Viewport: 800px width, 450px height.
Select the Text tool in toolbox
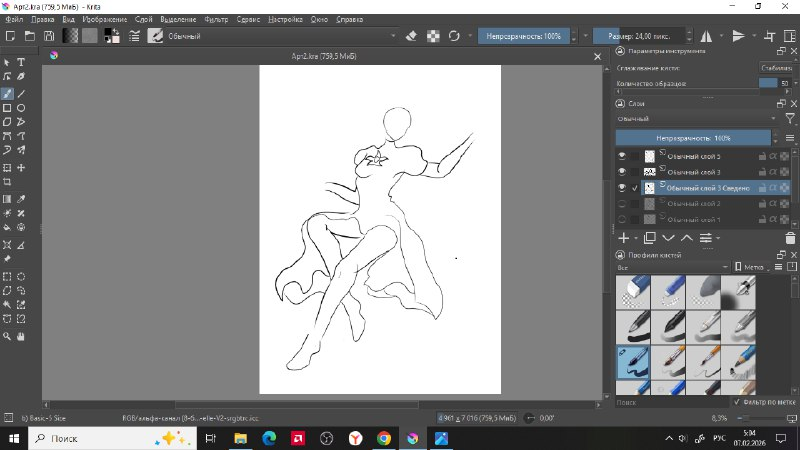[x=21, y=62]
